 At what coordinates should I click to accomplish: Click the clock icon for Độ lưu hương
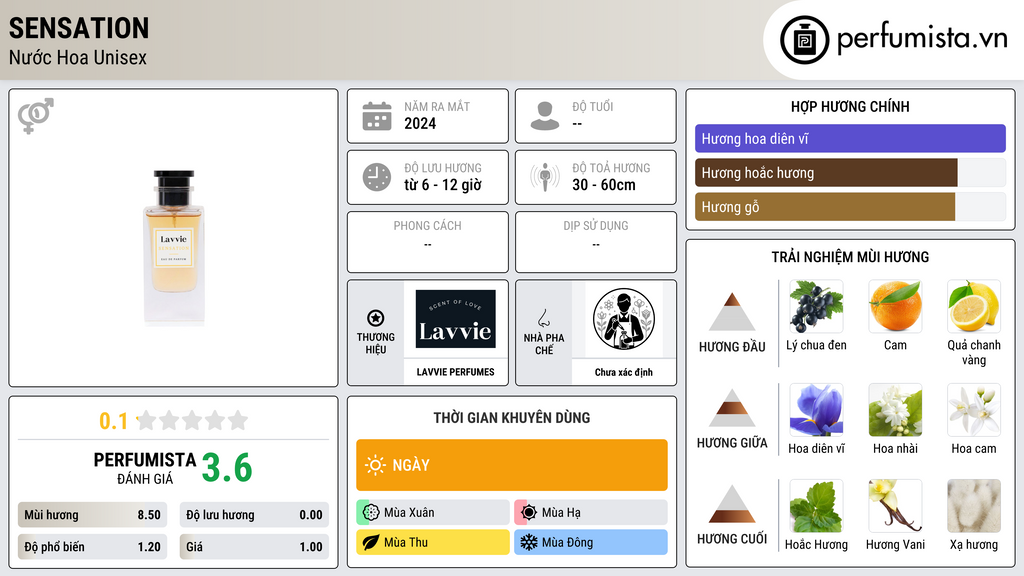377,177
